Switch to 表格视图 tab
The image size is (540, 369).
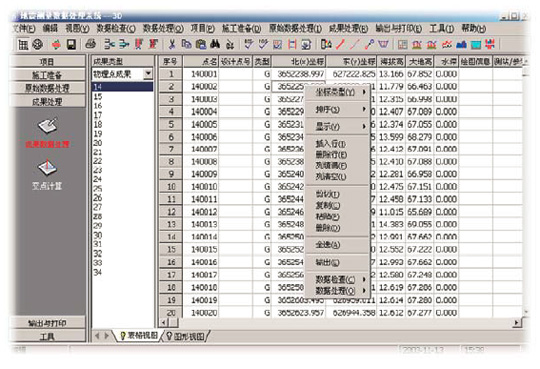[x=139, y=336]
